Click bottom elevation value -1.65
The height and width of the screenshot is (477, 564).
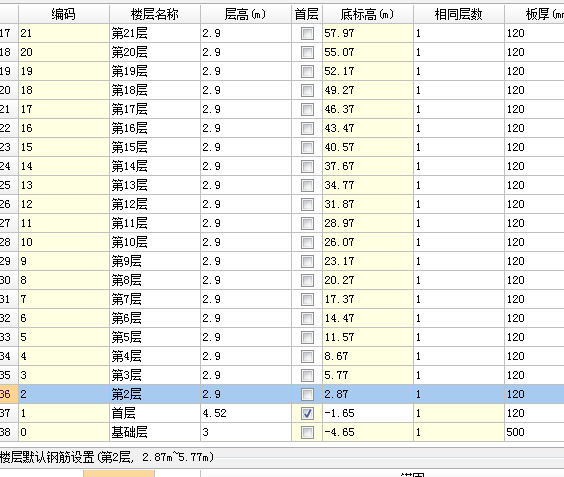click(368, 413)
